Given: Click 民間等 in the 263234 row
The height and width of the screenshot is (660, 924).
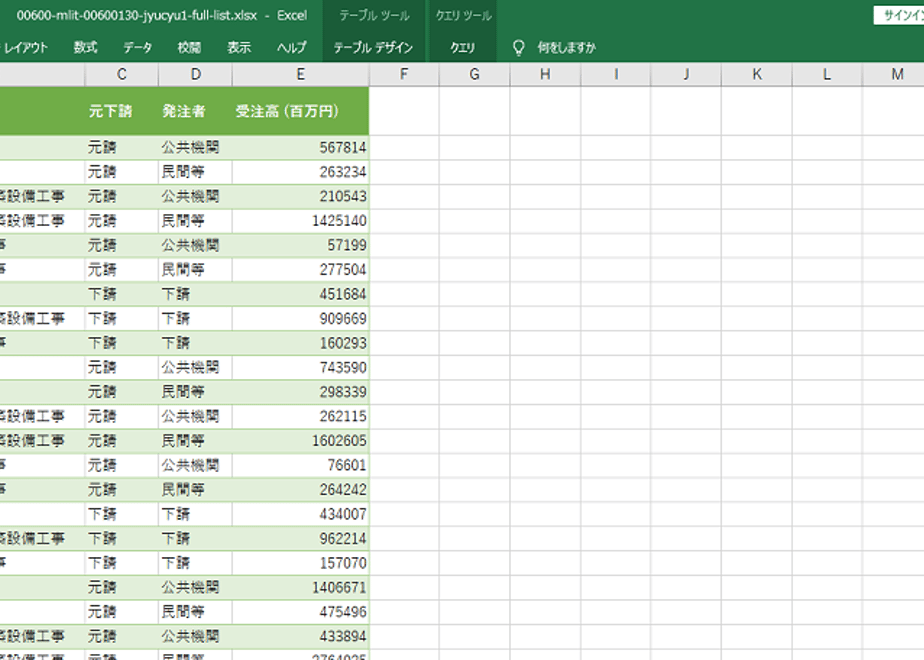Looking at the screenshot, I should (183, 172).
